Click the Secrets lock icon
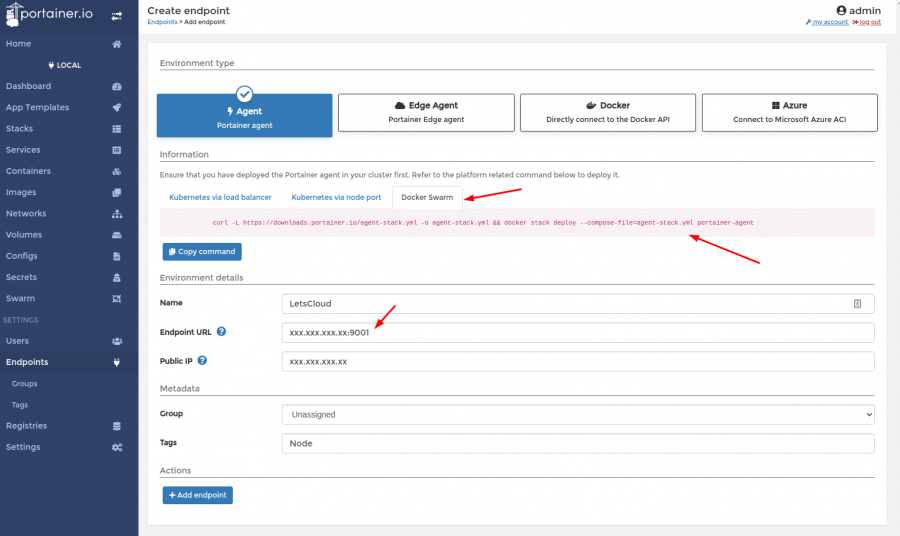Image resolution: width=900 pixels, height=536 pixels. pyautogui.click(x=117, y=278)
